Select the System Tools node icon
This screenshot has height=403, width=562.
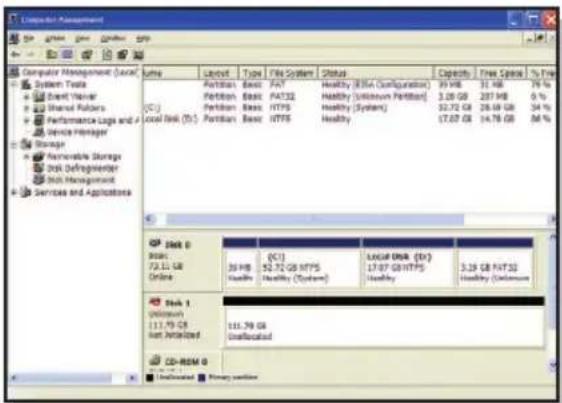pos(26,85)
